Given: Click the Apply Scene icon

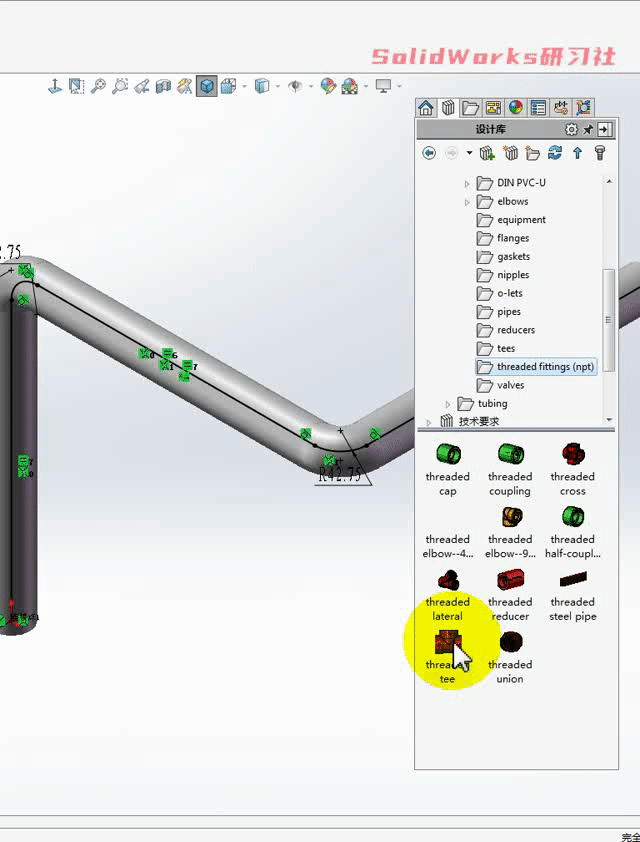Looking at the screenshot, I should pyautogui.click(x=350, y=86).
